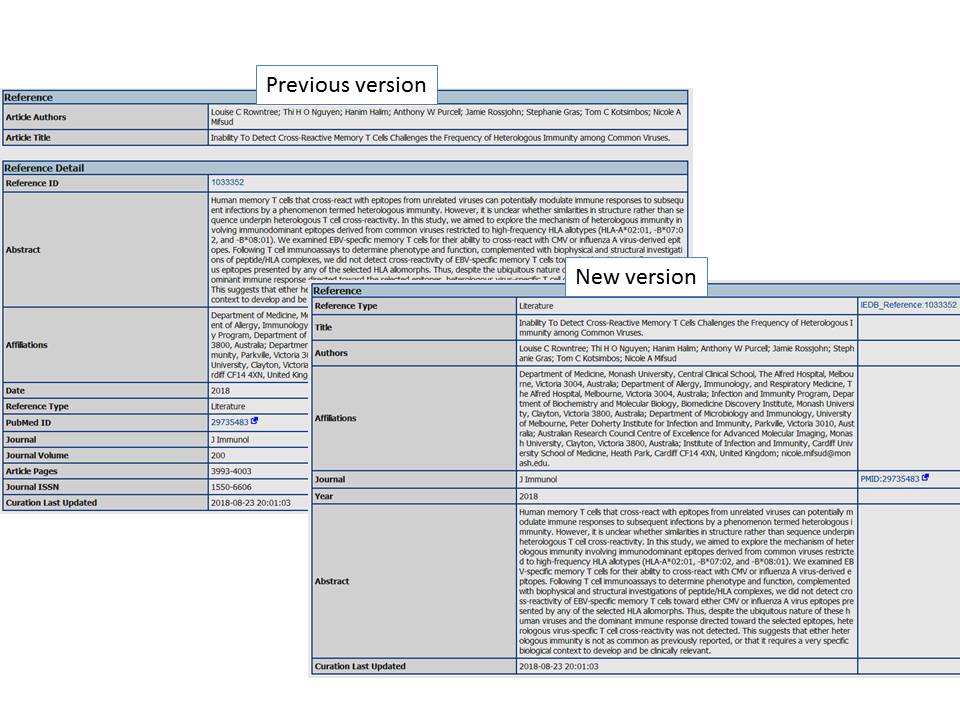This screenshot has width=960, height=720.
Task: Select the Literature value in the new version table
Action: click(x=536, y=306)
